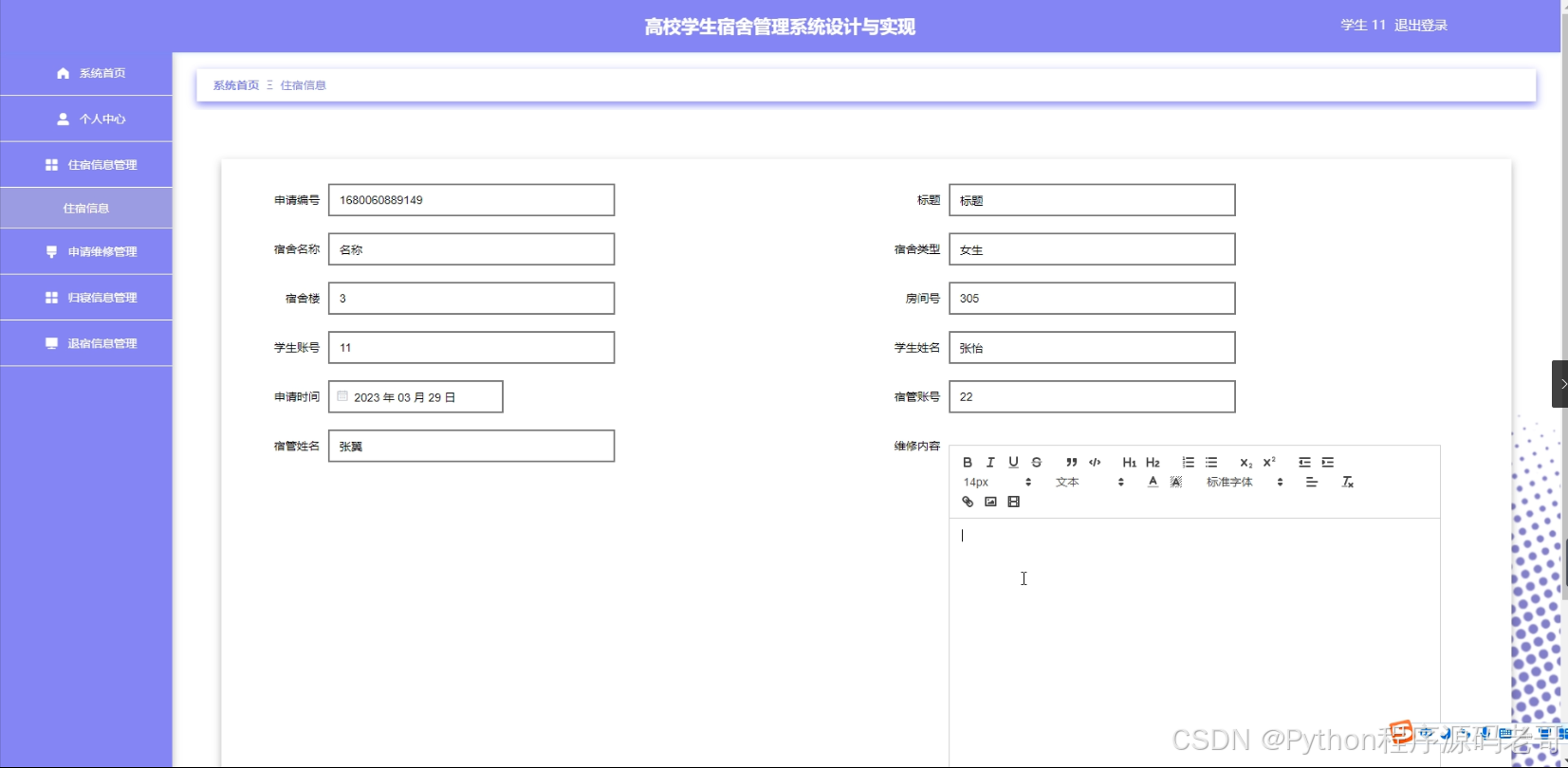
Task: Click the 宿管姓名 field showing 张翼
Action: 471,447
